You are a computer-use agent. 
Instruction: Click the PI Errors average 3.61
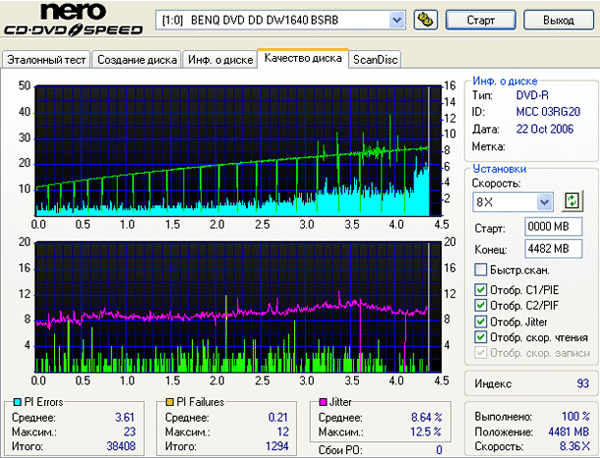[x=125, y=417]
